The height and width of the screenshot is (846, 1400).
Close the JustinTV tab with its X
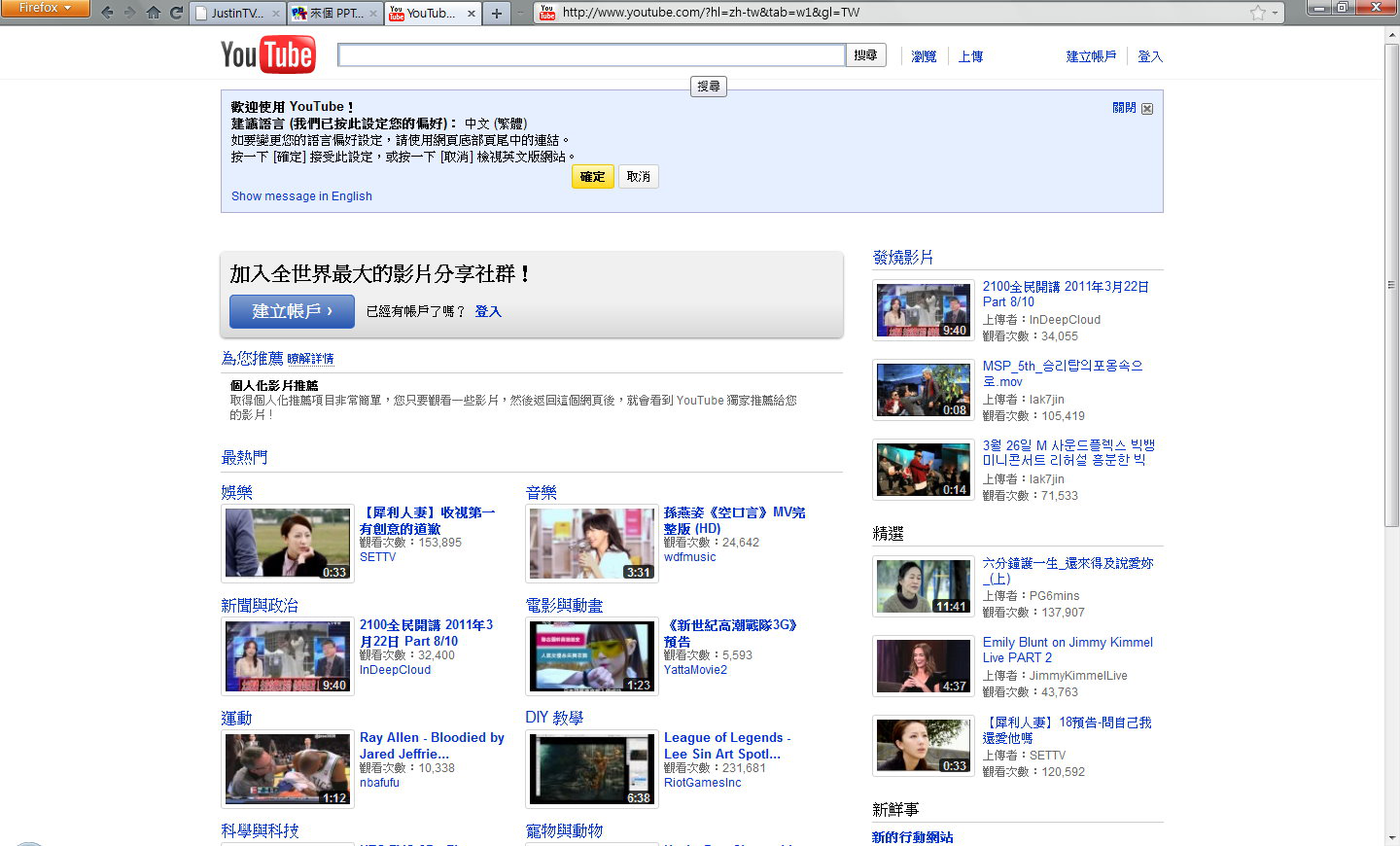275,14
